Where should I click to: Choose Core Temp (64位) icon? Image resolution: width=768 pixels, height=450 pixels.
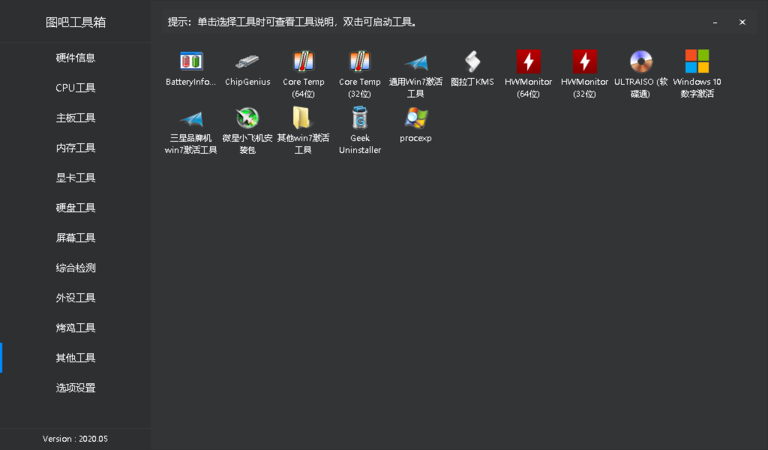tap(303, 62)
